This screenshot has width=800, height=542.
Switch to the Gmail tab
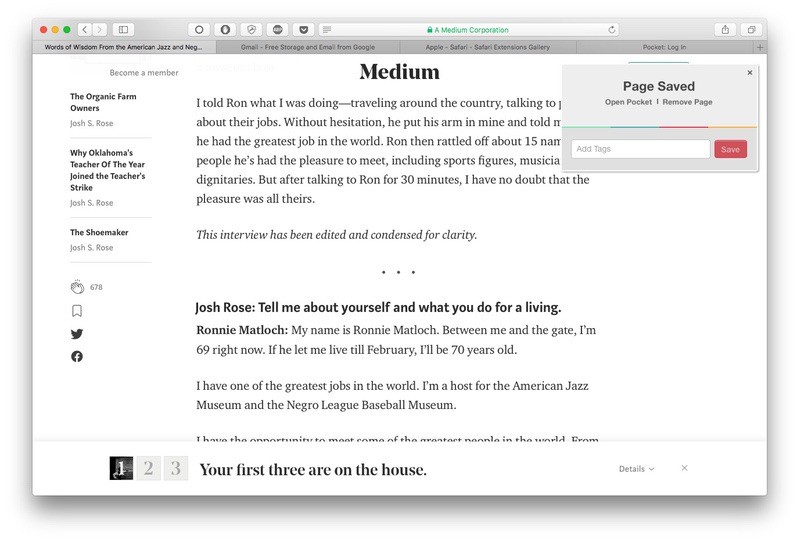308,47
